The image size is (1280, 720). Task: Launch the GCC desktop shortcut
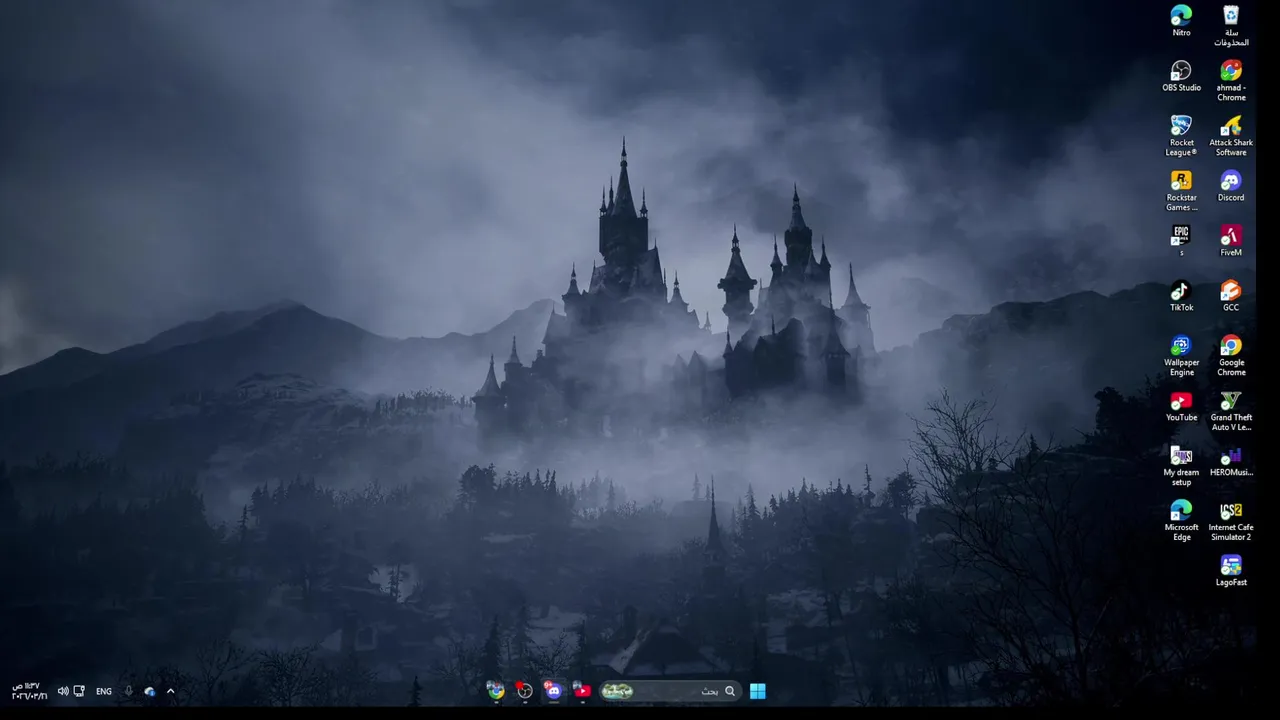coord(1231,295)
